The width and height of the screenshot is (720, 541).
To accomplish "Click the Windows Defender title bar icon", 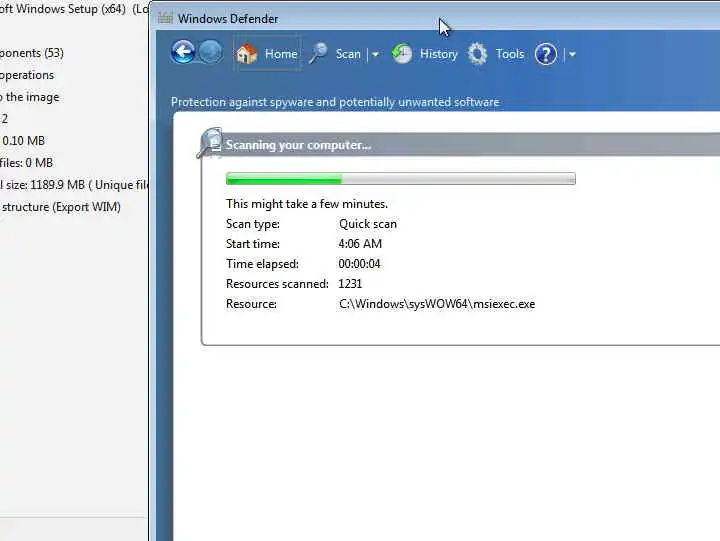I will (x=165, y=18).
